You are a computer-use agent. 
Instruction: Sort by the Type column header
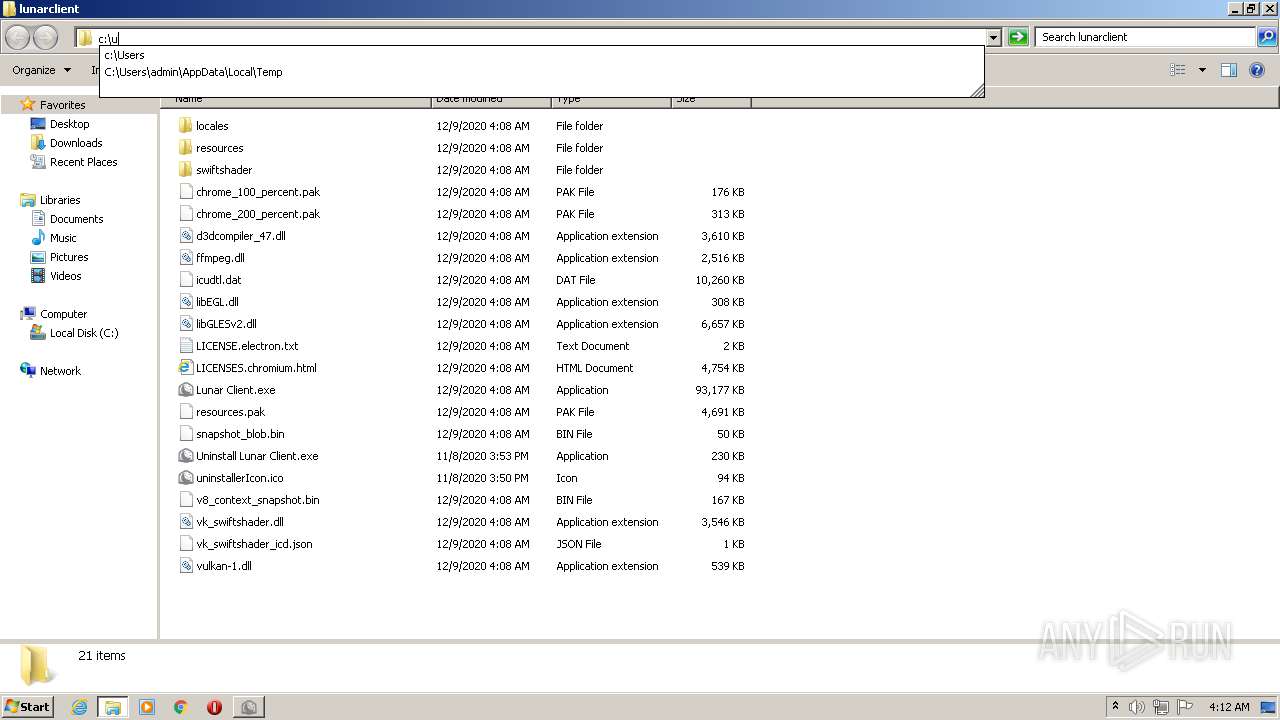[x=611, y=99]
